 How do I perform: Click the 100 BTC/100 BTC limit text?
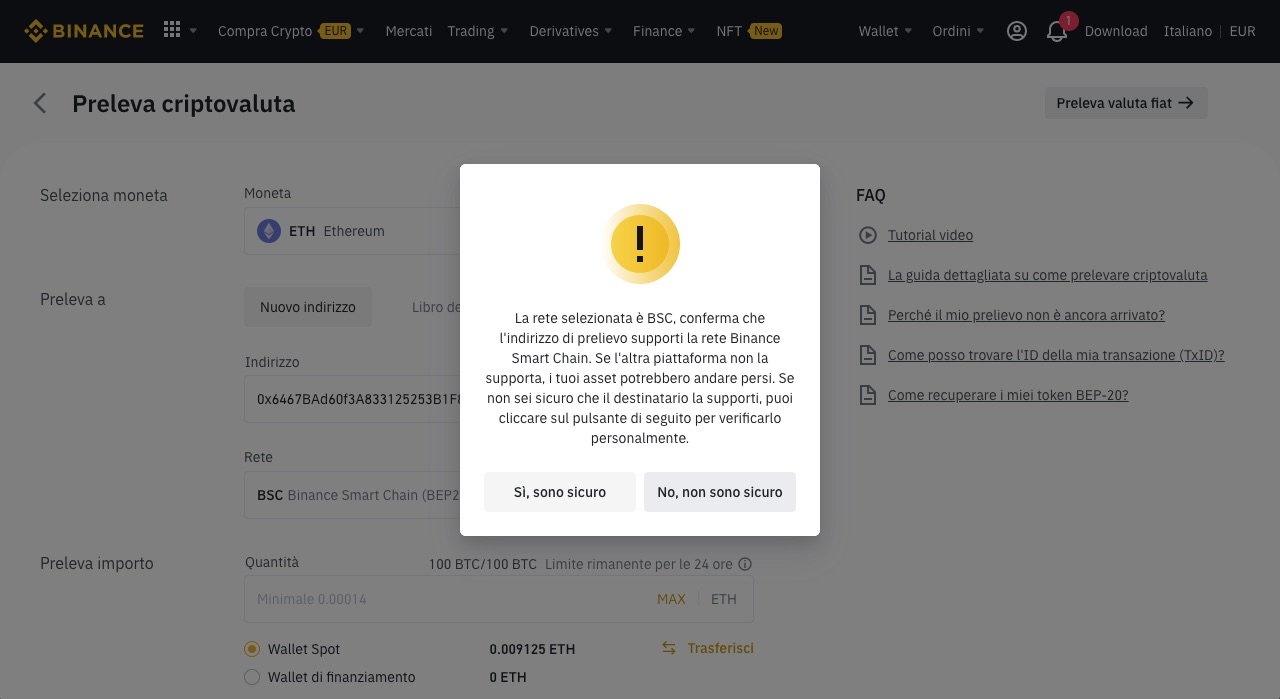coord(483,564)
